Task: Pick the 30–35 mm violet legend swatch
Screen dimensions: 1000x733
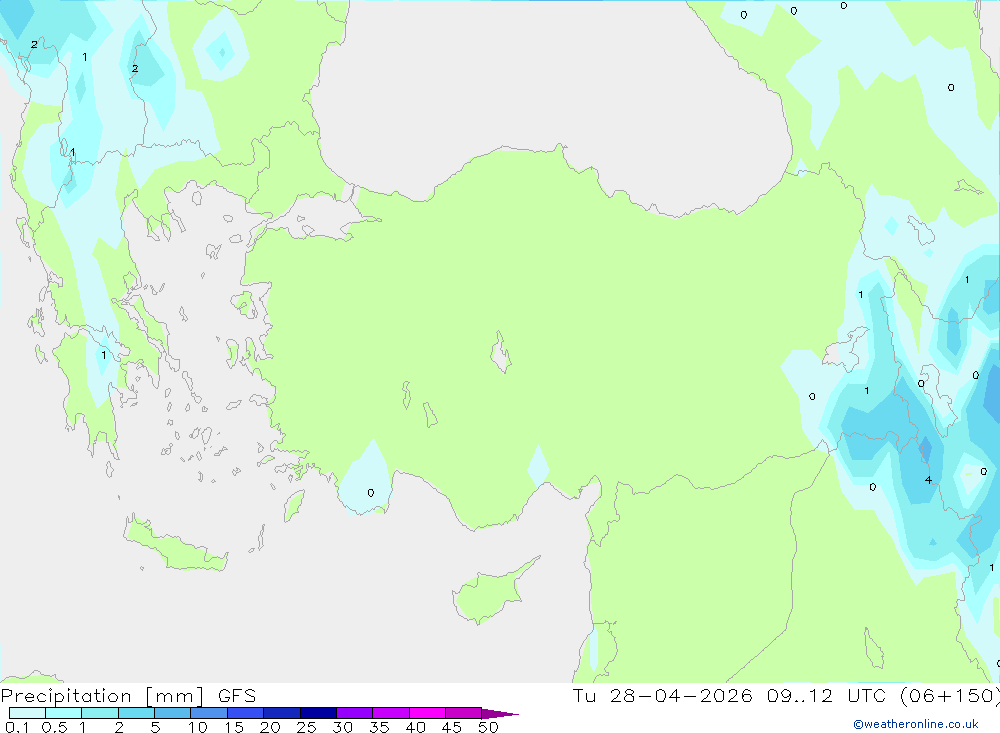Action: coord(355,713)
